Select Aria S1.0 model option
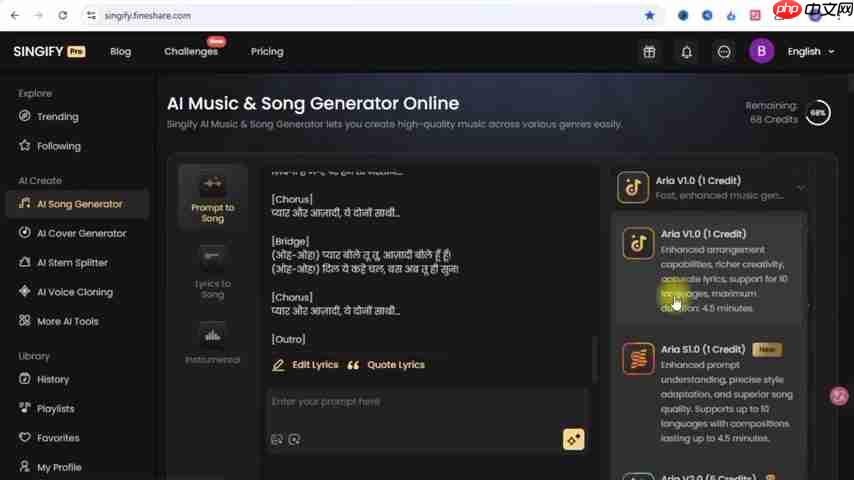 coord(710,393)
